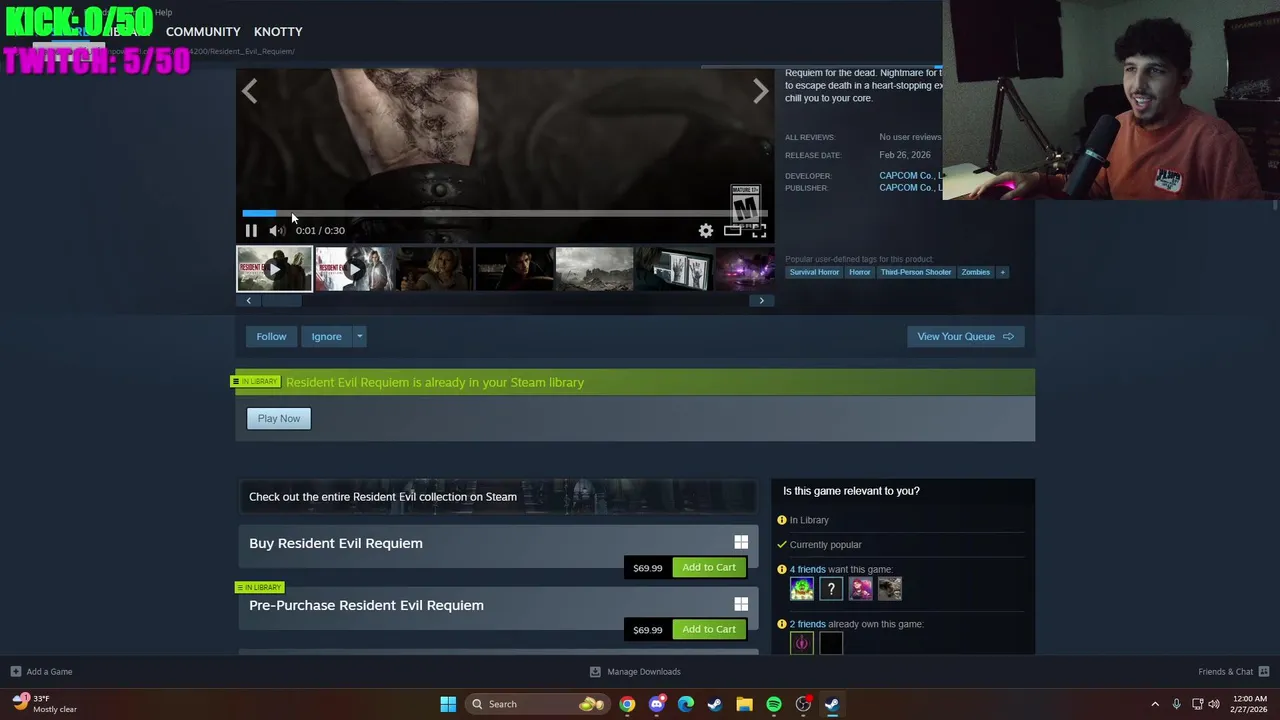Add Buy Resident Evil Requiem to cart
Viewport: 1280px width, 720px height.
[x=709, y=567]
